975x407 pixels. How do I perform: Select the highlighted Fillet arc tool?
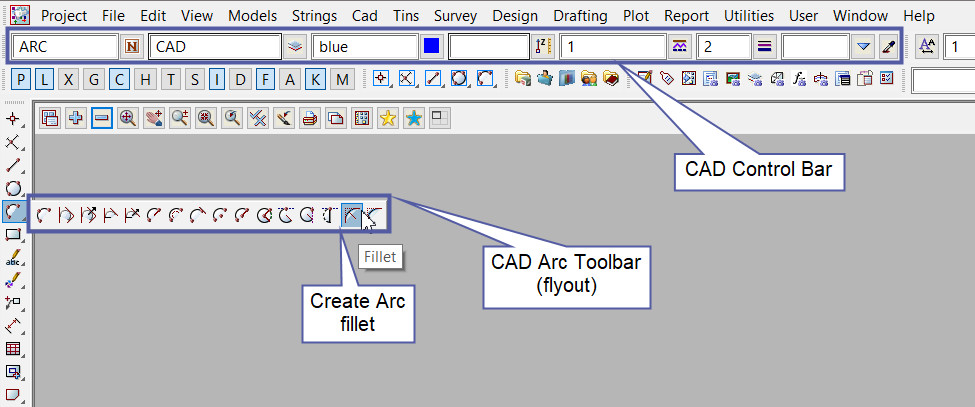click(x=352, y=215)
